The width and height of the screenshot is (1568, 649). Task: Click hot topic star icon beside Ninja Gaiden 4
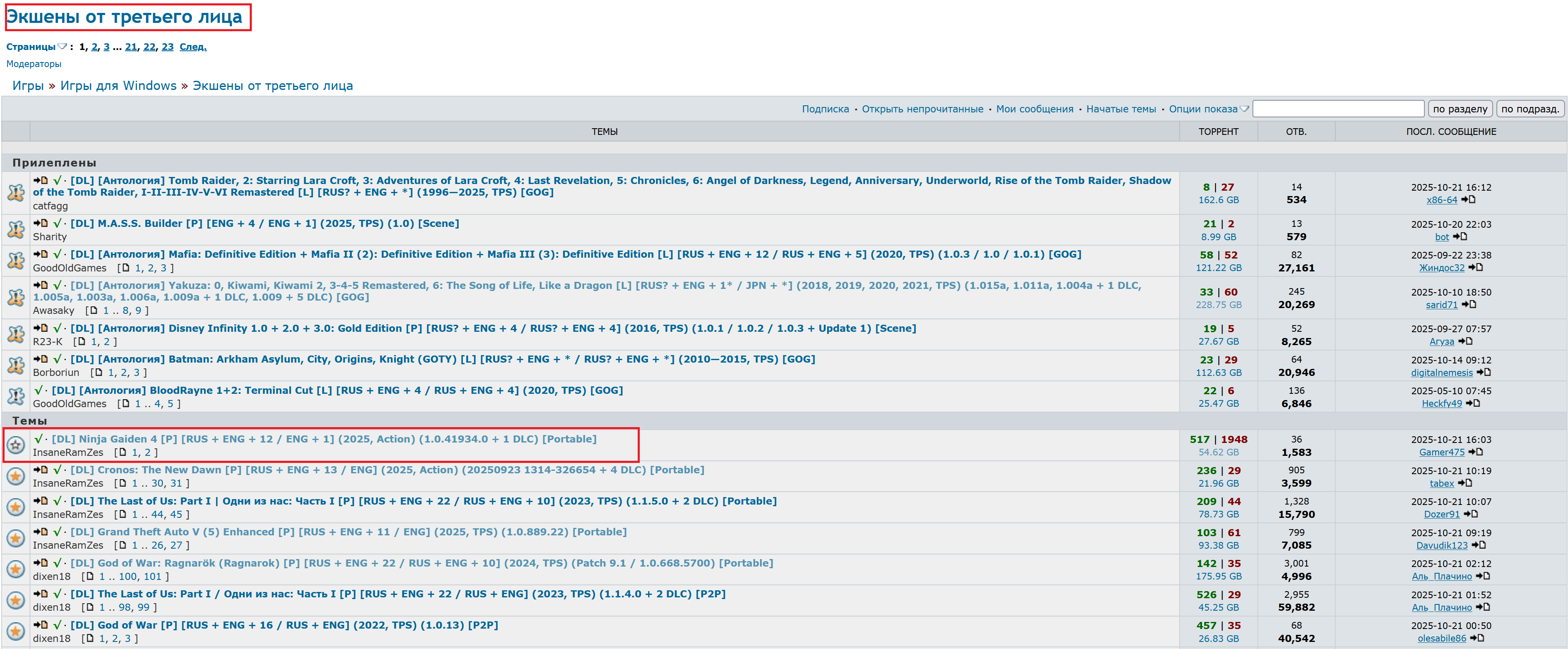[16, 446]
